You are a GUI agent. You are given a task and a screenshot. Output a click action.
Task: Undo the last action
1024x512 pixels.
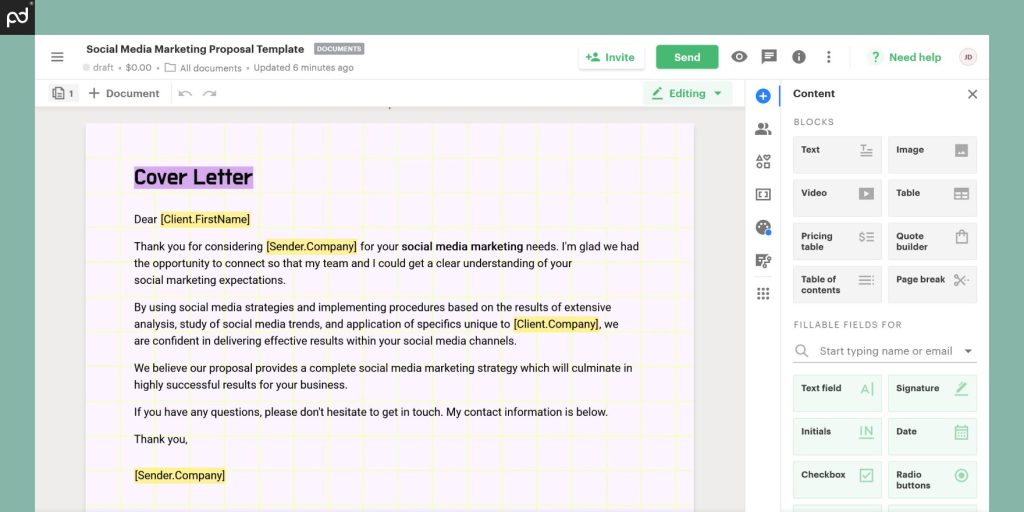point(185,93)
